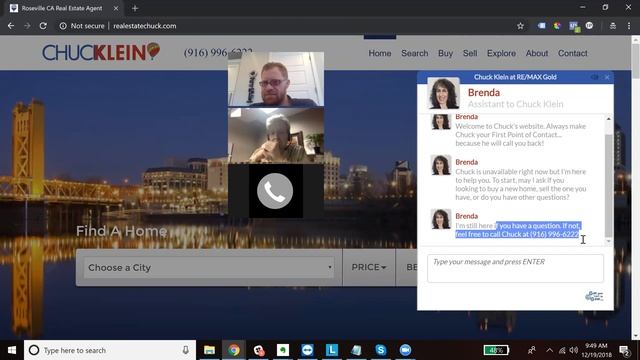Open the network icon in system tray

coord(562,350)
